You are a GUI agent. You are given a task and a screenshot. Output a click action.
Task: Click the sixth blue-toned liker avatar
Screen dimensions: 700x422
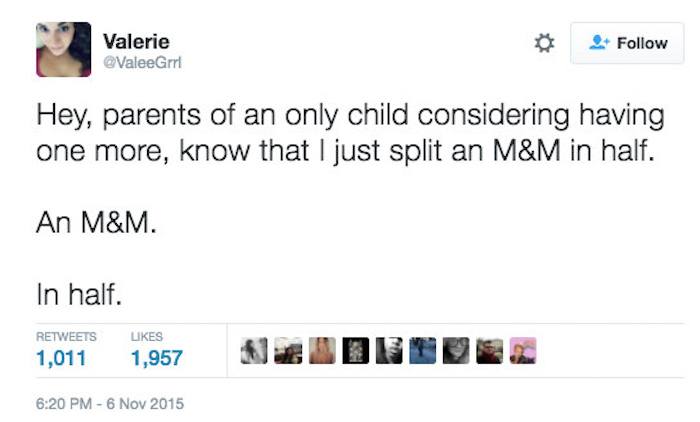click(x=422, y=350)
